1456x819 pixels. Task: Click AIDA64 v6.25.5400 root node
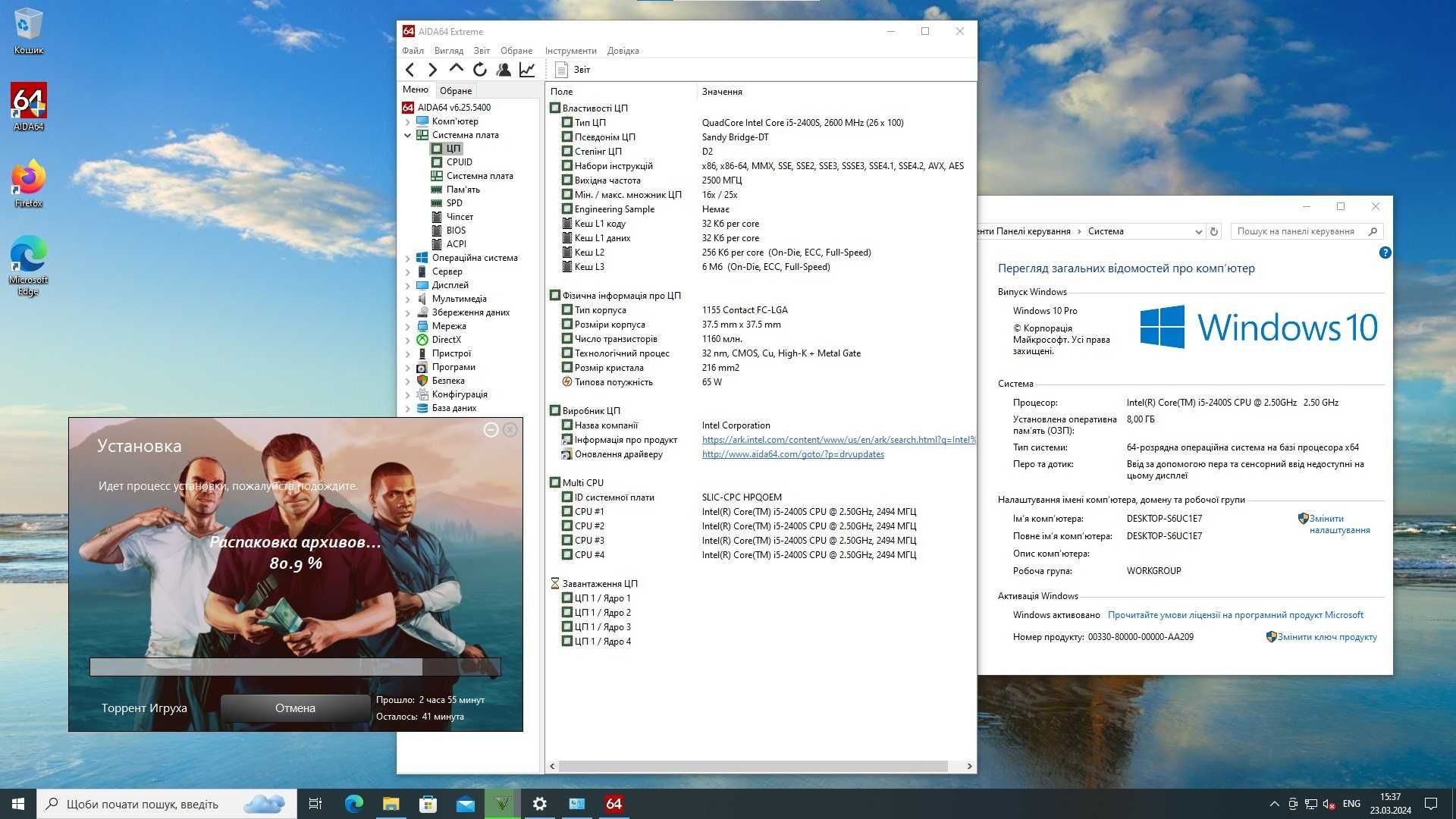pos(453,108)
